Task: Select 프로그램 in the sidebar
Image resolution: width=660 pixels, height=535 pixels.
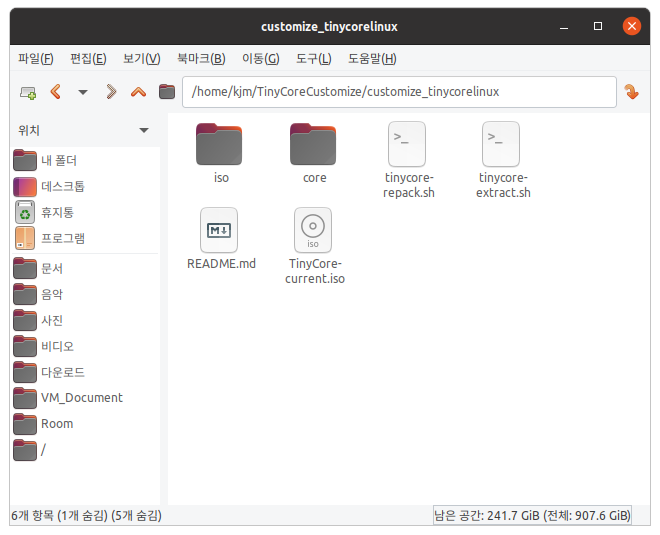Action: (x=85, y=238)
